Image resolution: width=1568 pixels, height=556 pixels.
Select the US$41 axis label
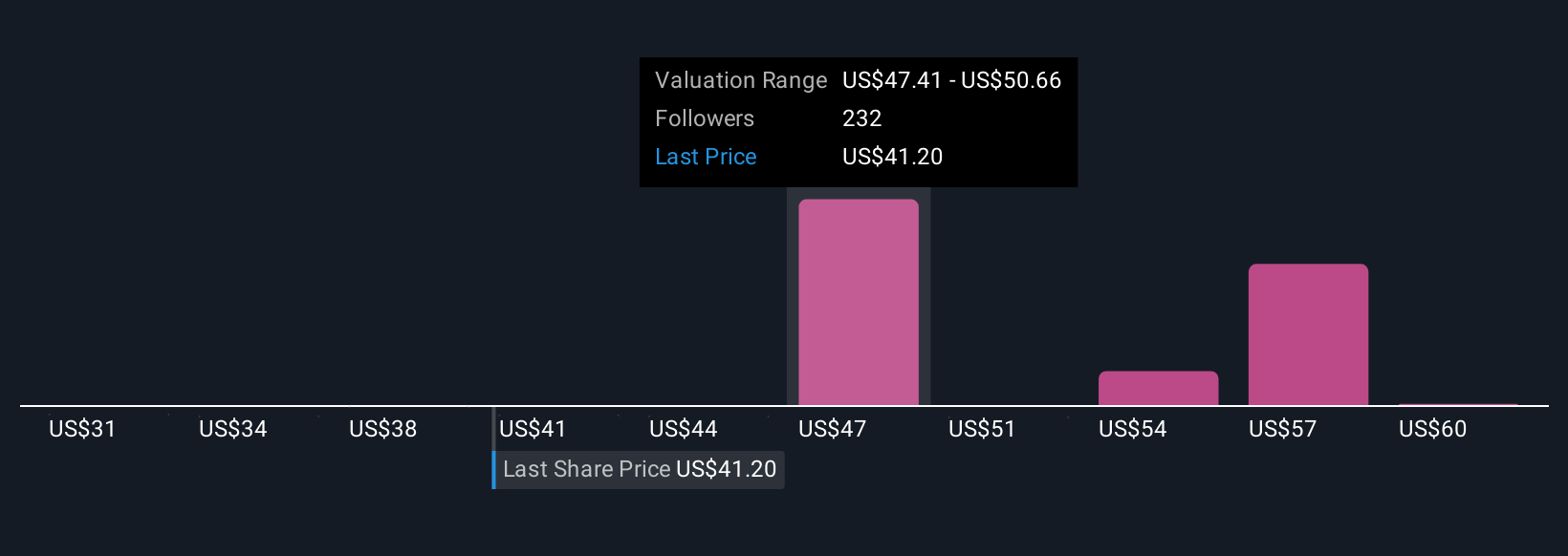pos(533,429)
